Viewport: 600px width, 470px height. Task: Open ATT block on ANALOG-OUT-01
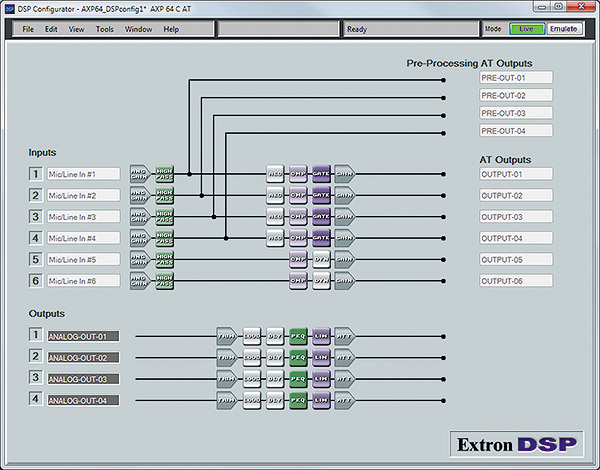click(x=344, y=336)
